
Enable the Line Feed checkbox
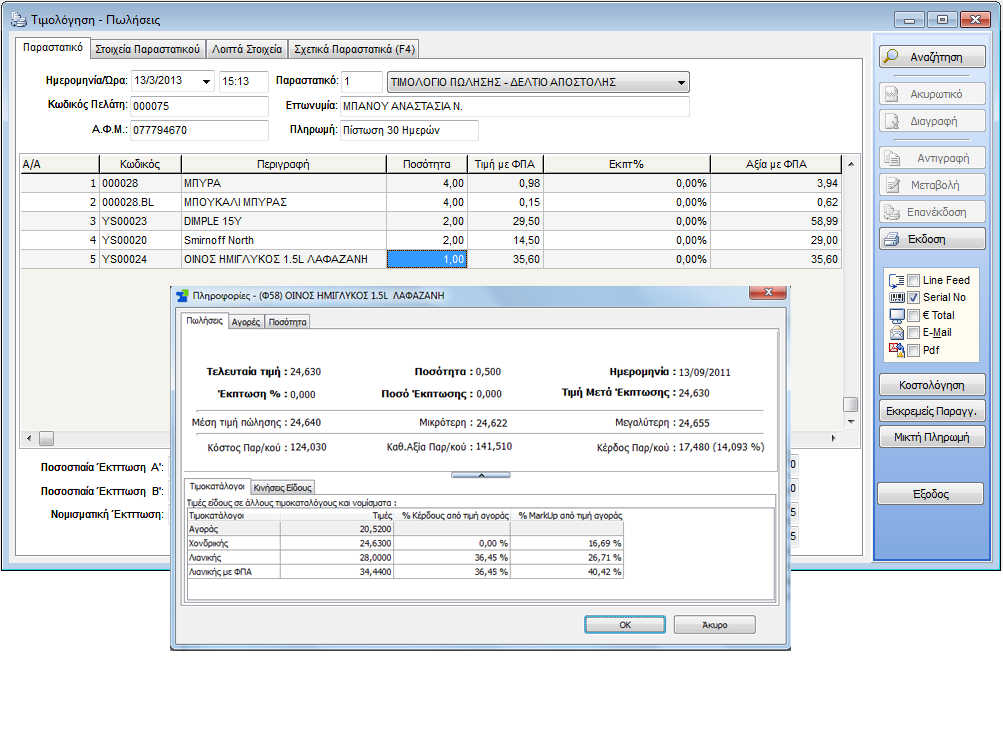click(913, 280)
